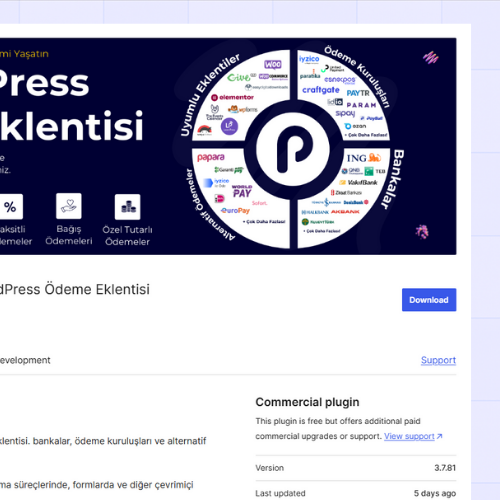Click the iyzico logo under Ödeme Kuruluşları
The image size is (500, 500).
pos(309,59)
